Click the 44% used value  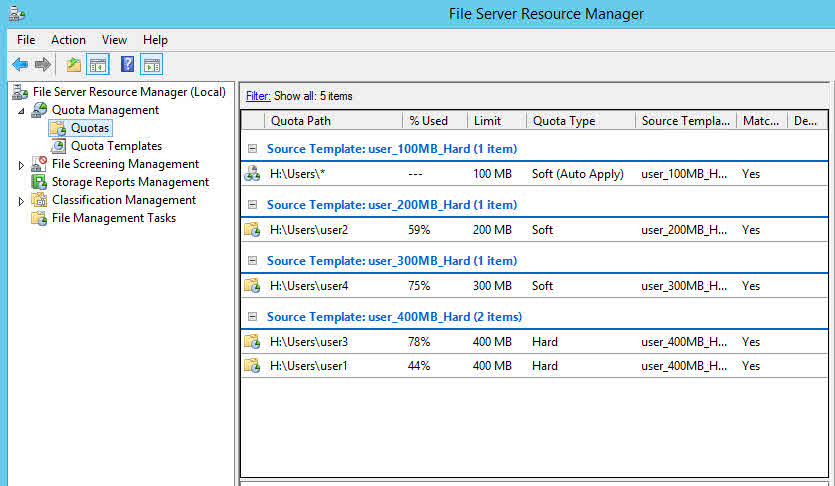[419, 365]
